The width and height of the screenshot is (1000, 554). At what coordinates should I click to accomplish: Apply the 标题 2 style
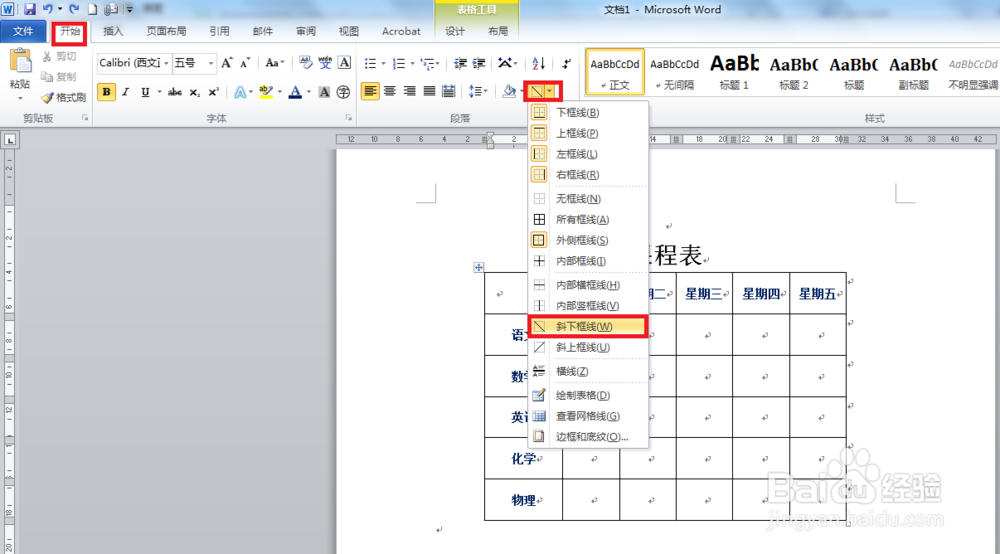tap(794, 72)
